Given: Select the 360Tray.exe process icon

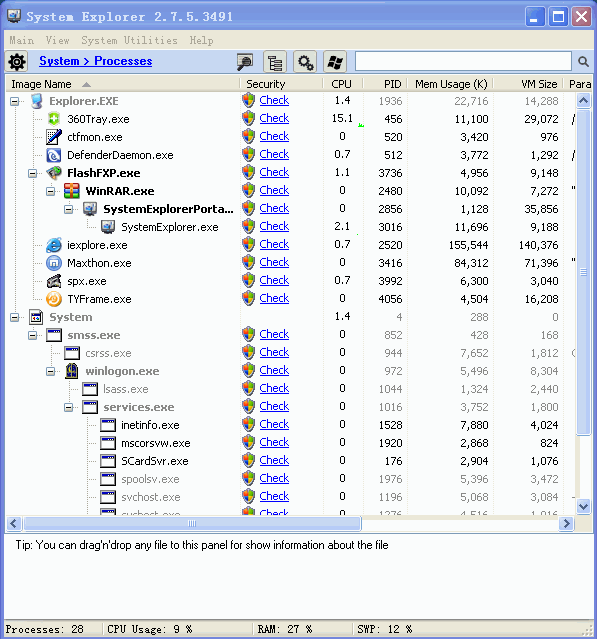Looking at the screenshot, I should pyautogui.click(x=53, y=119).
